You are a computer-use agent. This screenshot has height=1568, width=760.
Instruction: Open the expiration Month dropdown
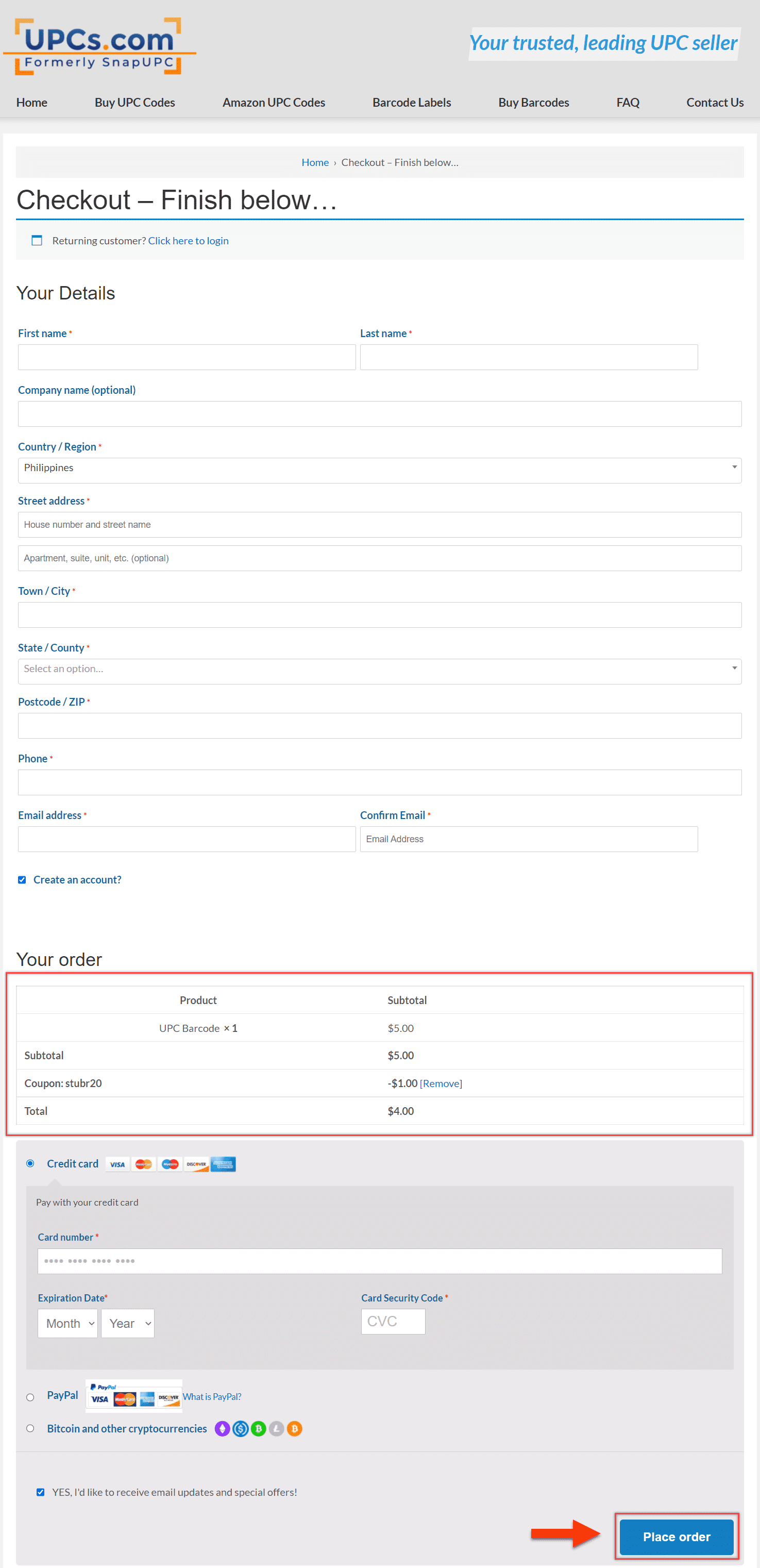click(67, 1323)
